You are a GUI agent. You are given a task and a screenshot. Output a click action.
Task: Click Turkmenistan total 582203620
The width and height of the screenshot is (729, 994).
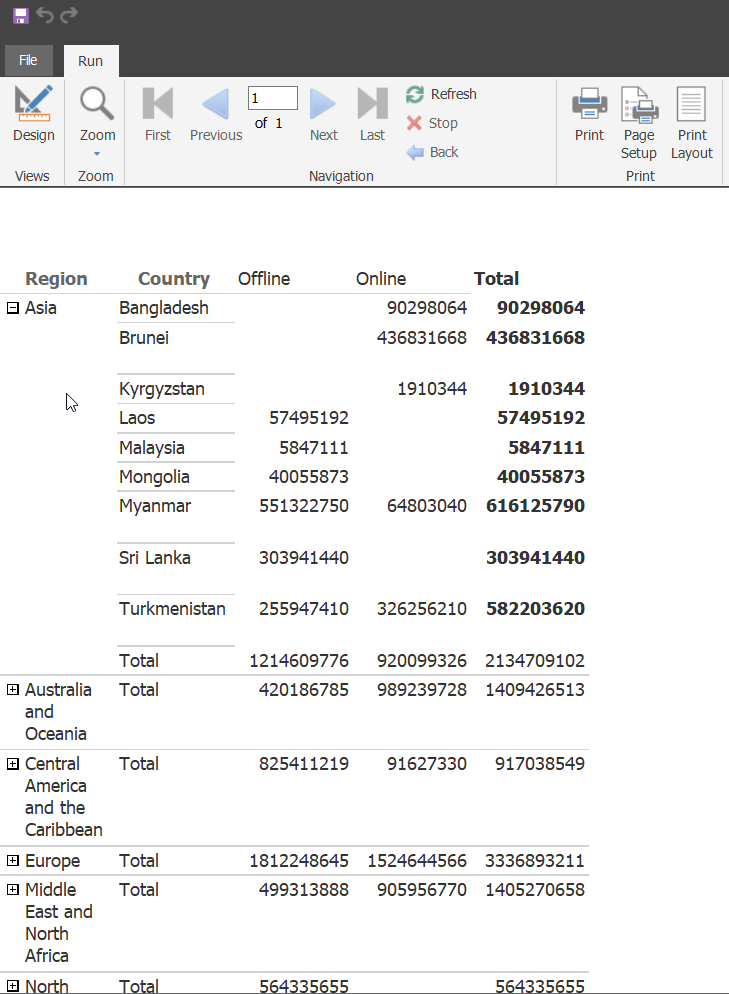tap(535, 609)
